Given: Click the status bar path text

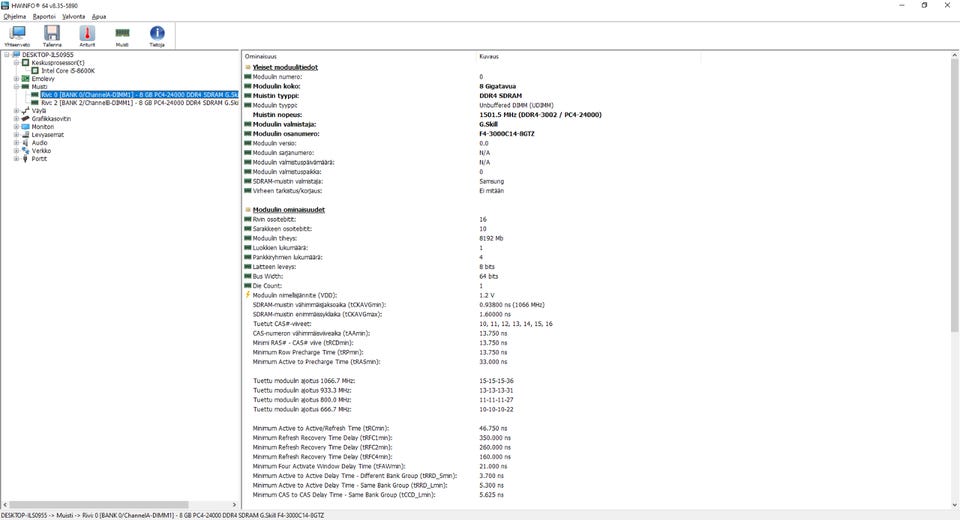Looking at the screenshot, I should (x=162, y=515).
